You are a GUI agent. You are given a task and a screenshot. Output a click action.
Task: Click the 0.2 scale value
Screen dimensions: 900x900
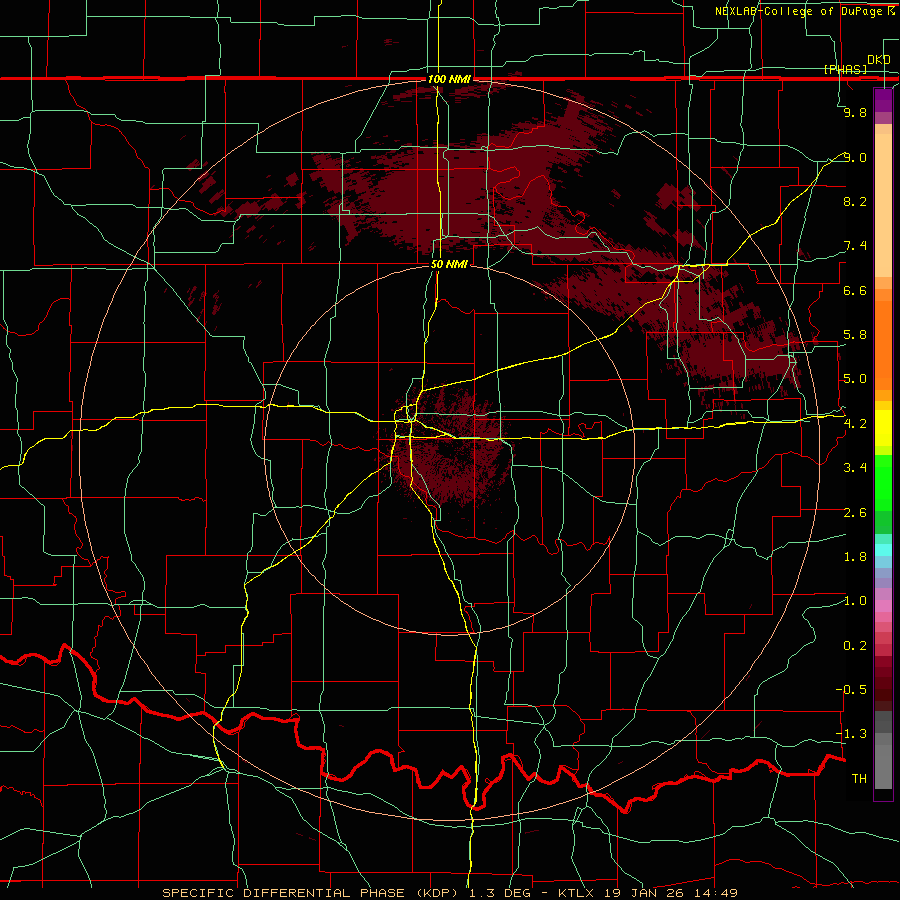(x=855, y=646)
